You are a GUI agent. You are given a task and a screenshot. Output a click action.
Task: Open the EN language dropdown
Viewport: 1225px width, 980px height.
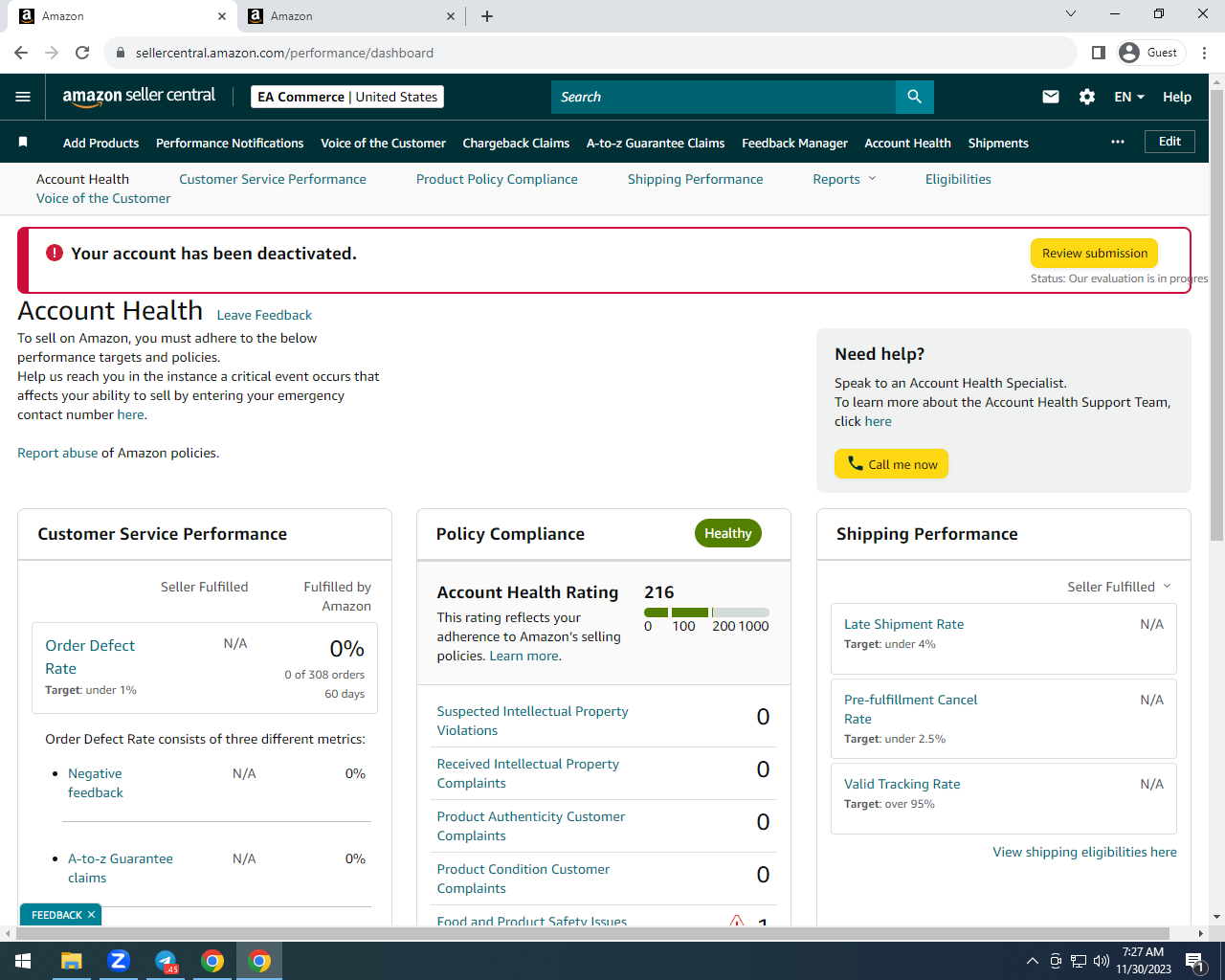tap(1129, 97)
